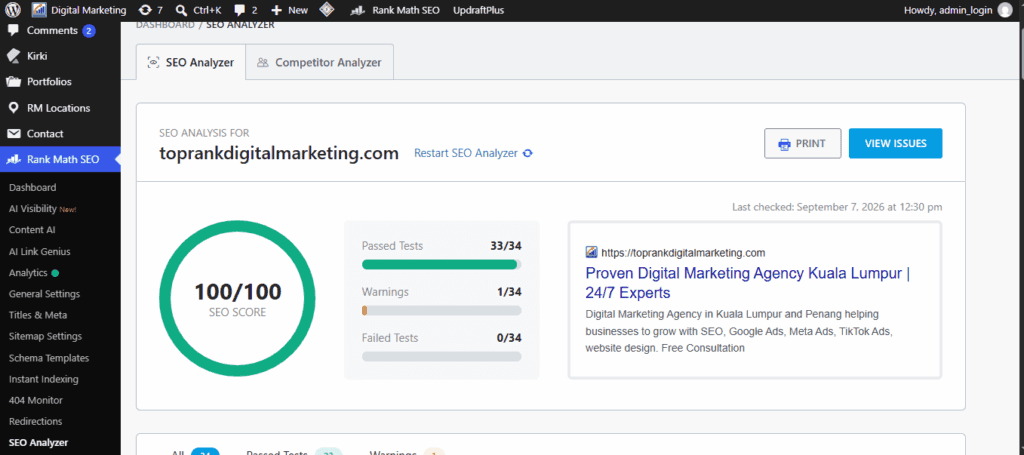Open the comments bubble showing 2

240,11
